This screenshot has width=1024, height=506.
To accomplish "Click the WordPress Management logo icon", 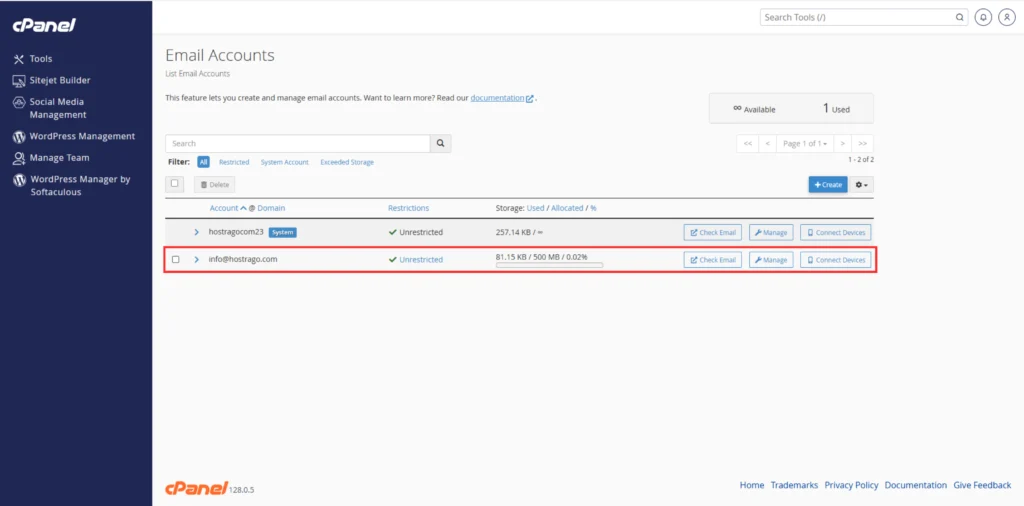I will click(18, 137).
